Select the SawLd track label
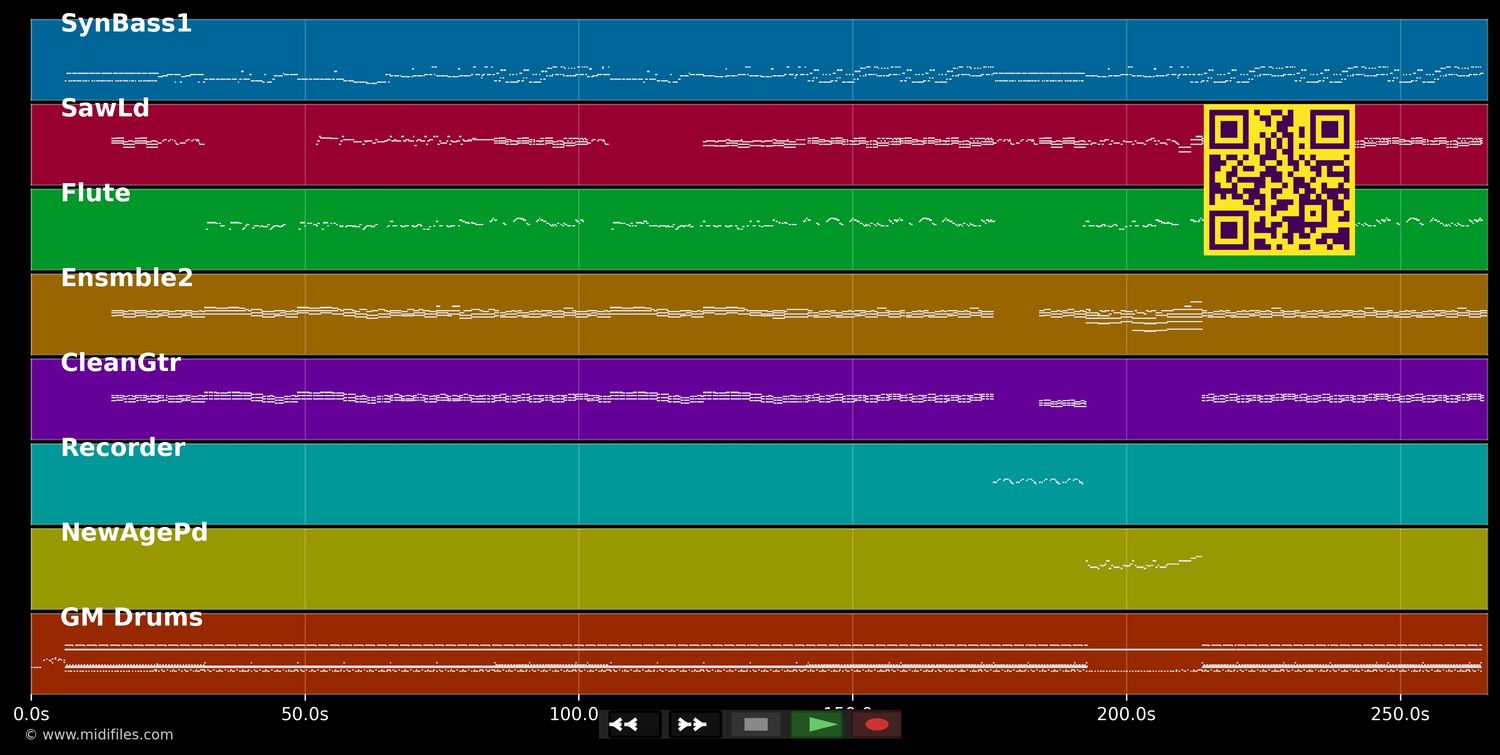Screen dimensions: 1500x755 point(105,109)
